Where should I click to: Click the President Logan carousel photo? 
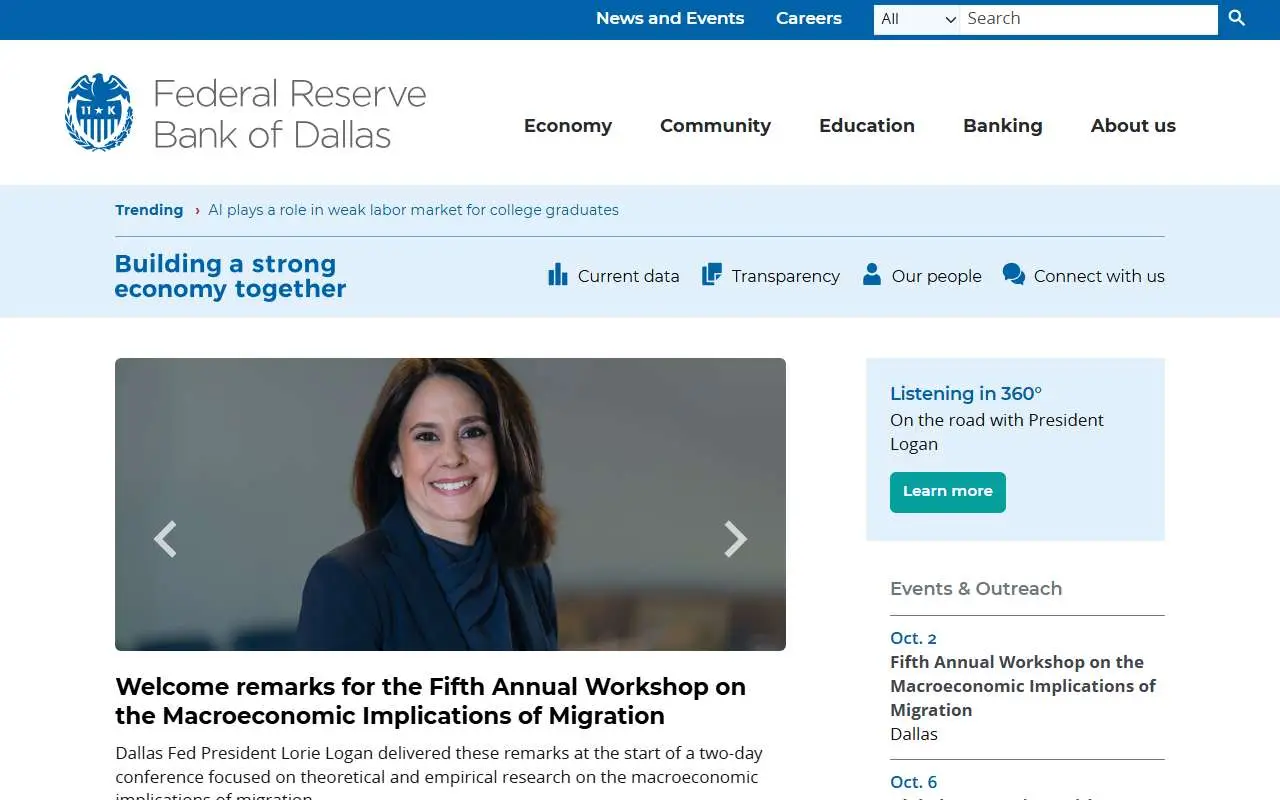pos(450,504)
